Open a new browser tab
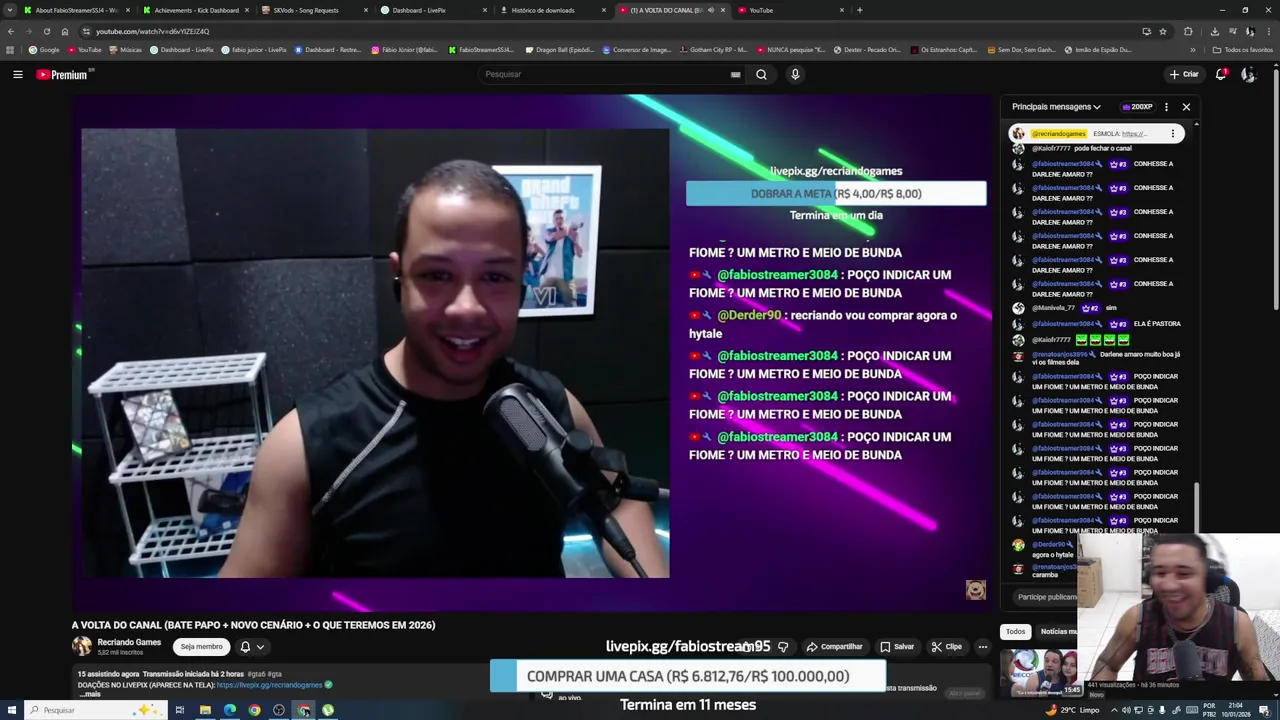The image size is (1280, 720). tap(860, 10)
